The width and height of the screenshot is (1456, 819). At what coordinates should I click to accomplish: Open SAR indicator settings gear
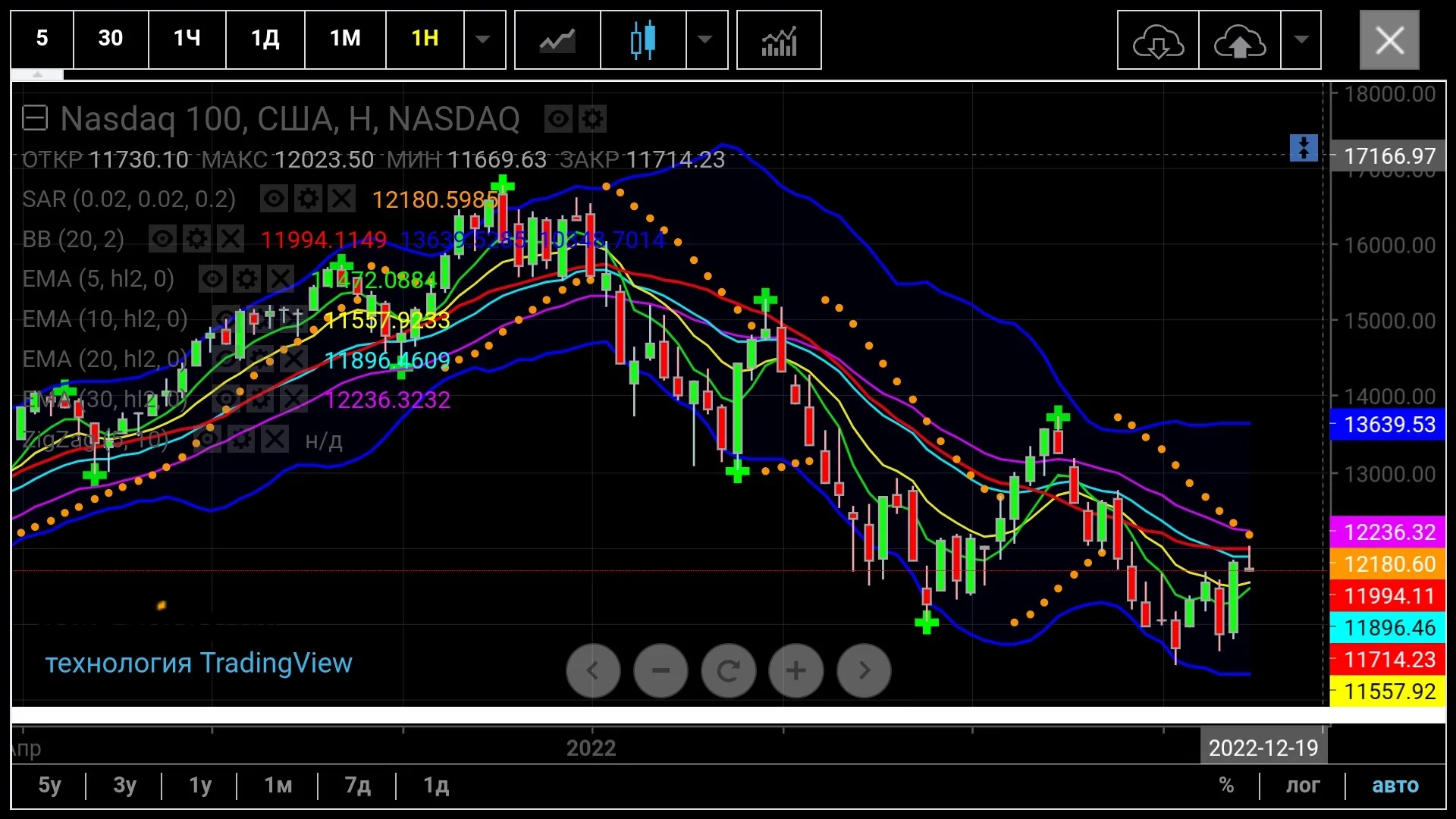(308, 199)
